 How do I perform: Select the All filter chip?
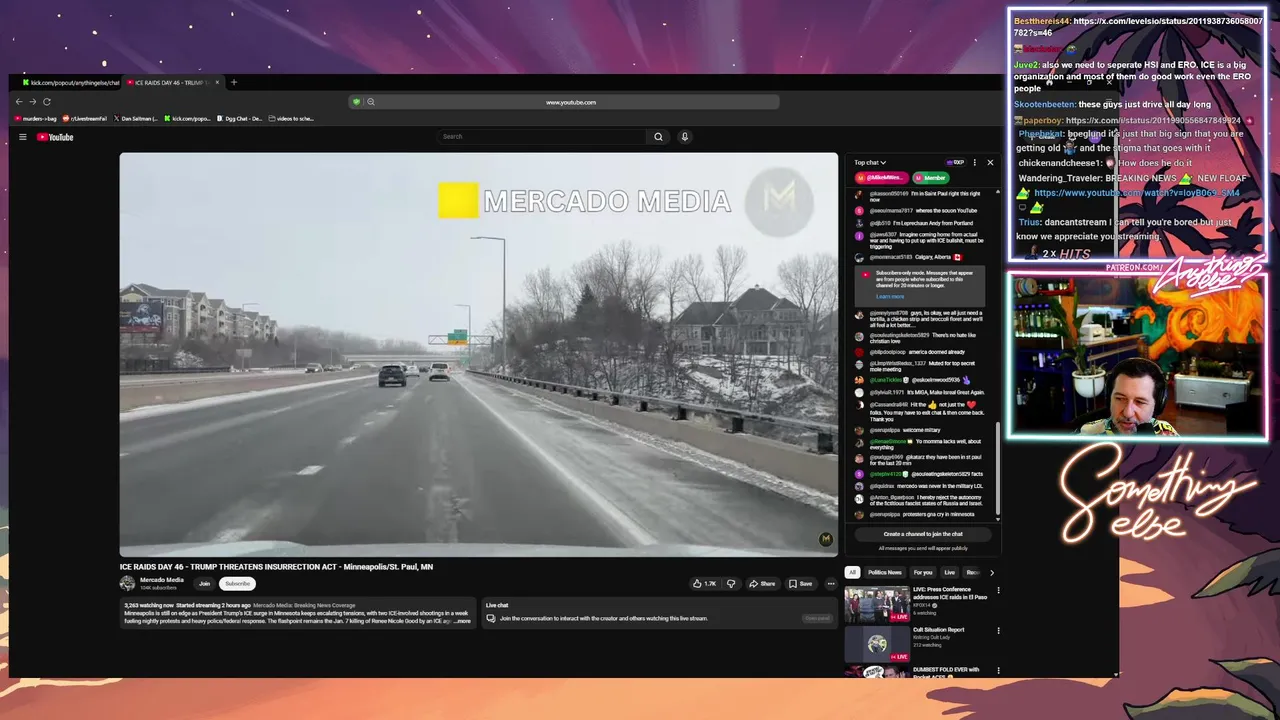click(x=852, y=572)
